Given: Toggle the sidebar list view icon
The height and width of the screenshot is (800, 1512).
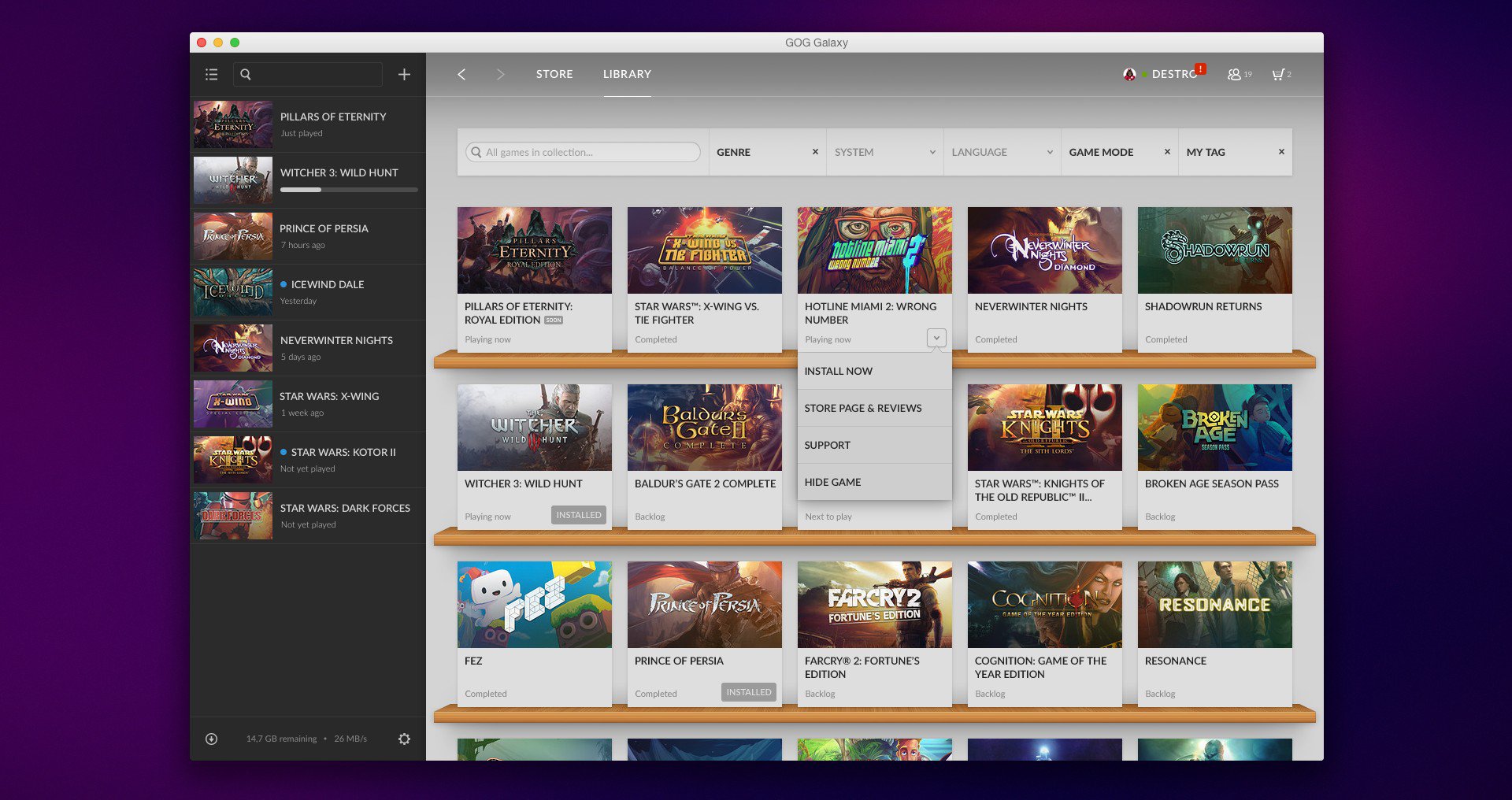Looking at the screenshot, I should pyautogui.click(x=211, y=74).
